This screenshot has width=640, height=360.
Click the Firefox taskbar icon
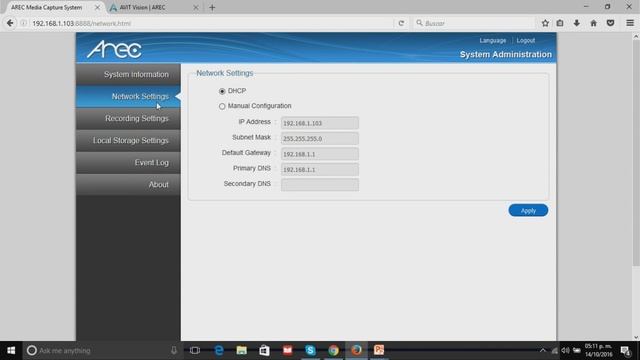(x=356, y=351)
